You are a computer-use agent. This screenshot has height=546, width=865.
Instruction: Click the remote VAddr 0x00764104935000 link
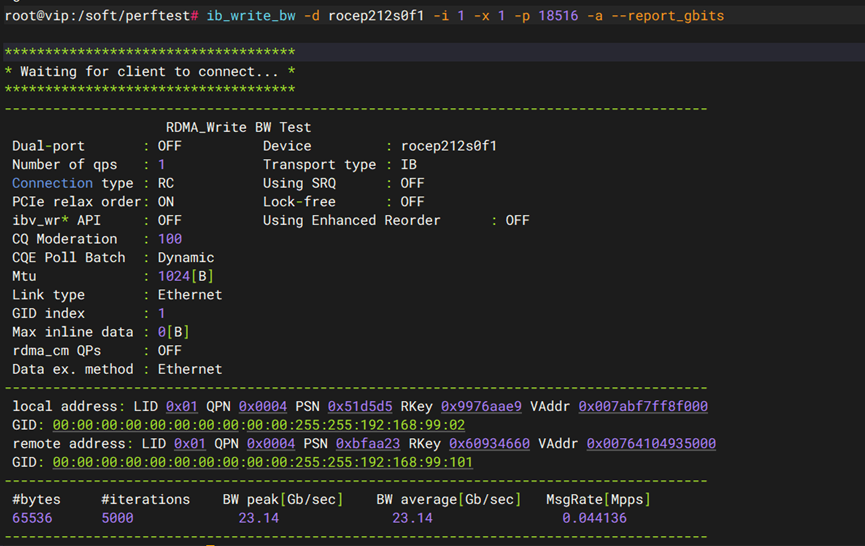651,444
